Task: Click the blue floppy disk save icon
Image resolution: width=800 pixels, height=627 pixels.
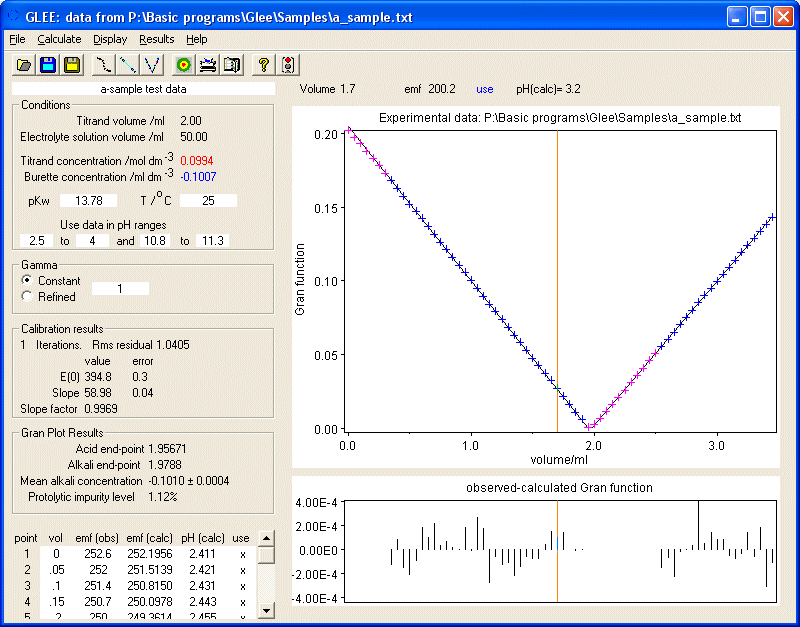Action: tap(47, 65)
